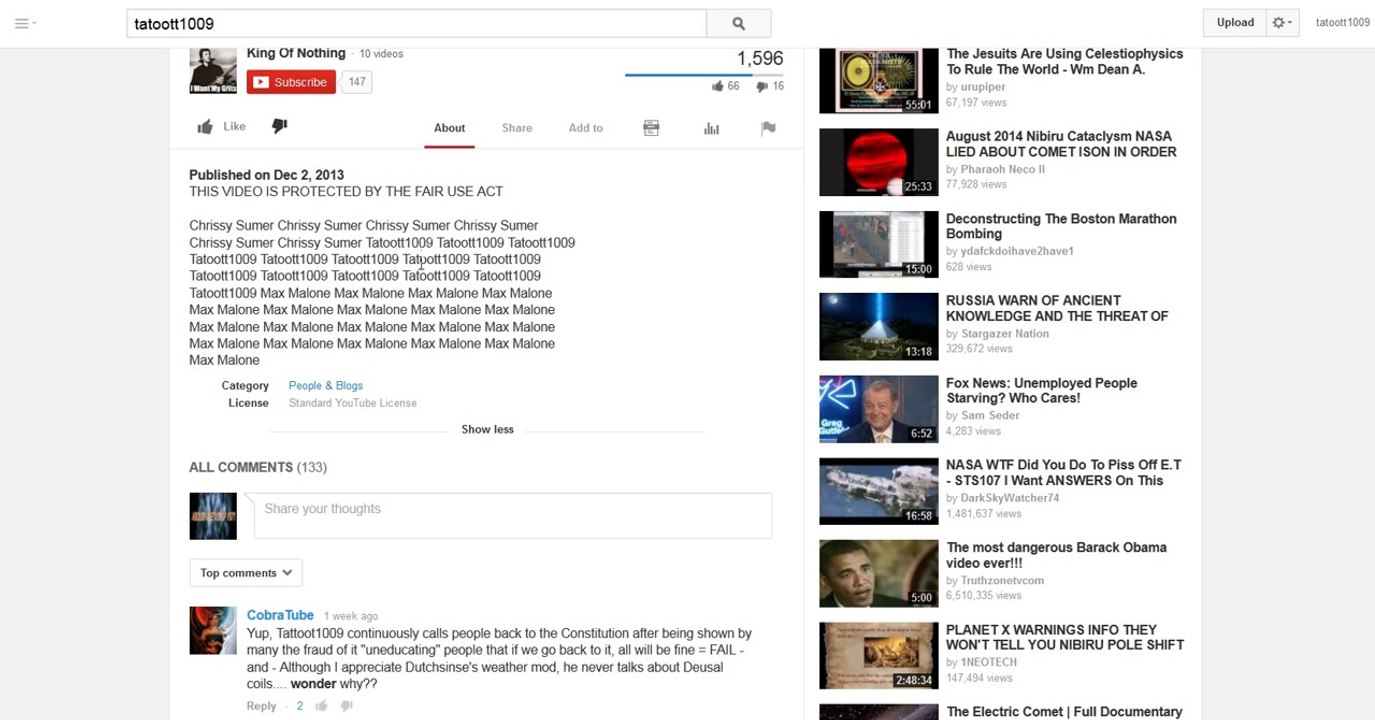Click 'by Stargazer Nation' uploader name
The image size is (1375, 720).
998,334
